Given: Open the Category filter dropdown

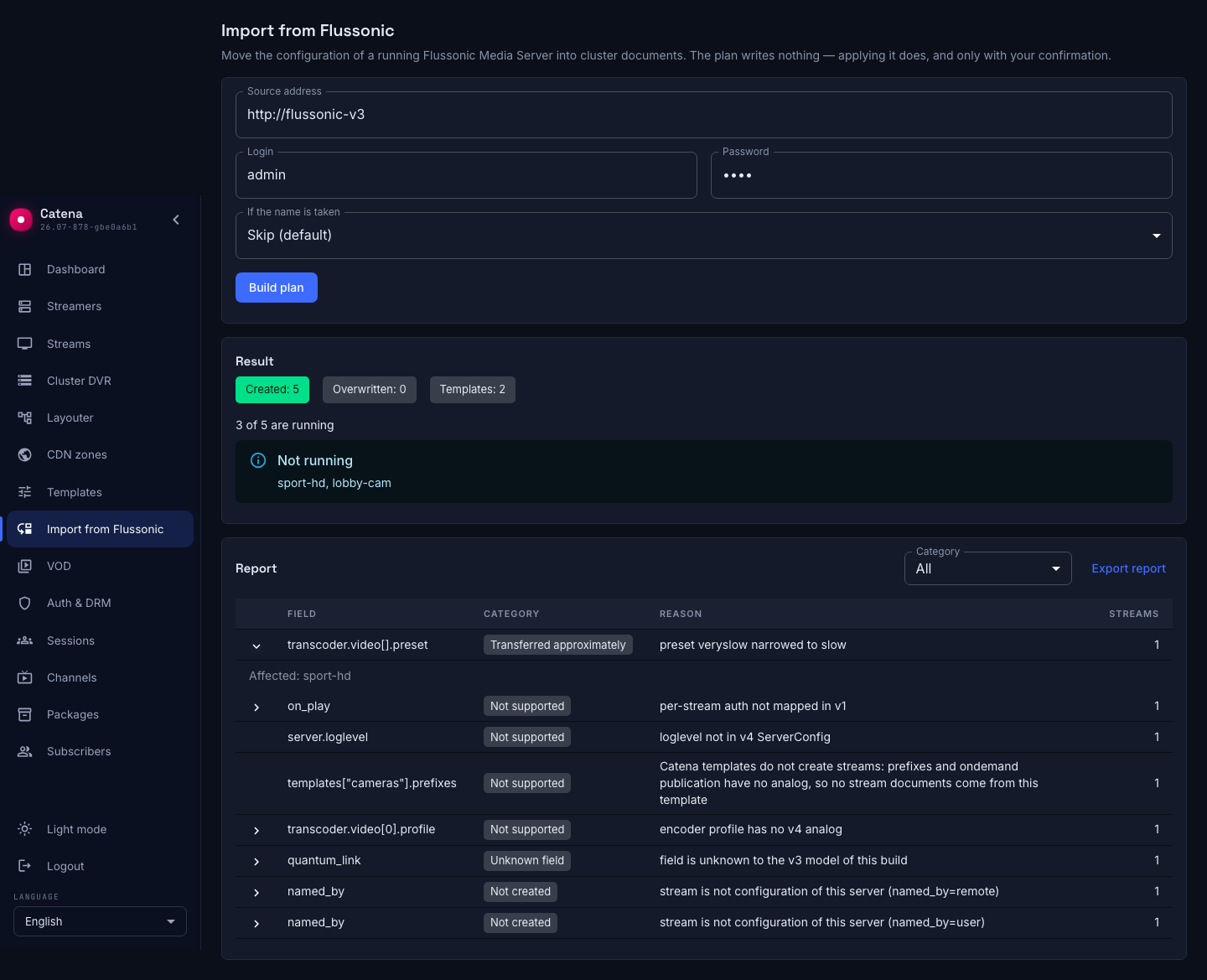Looking at the screenshot, I should click(988, 568).
